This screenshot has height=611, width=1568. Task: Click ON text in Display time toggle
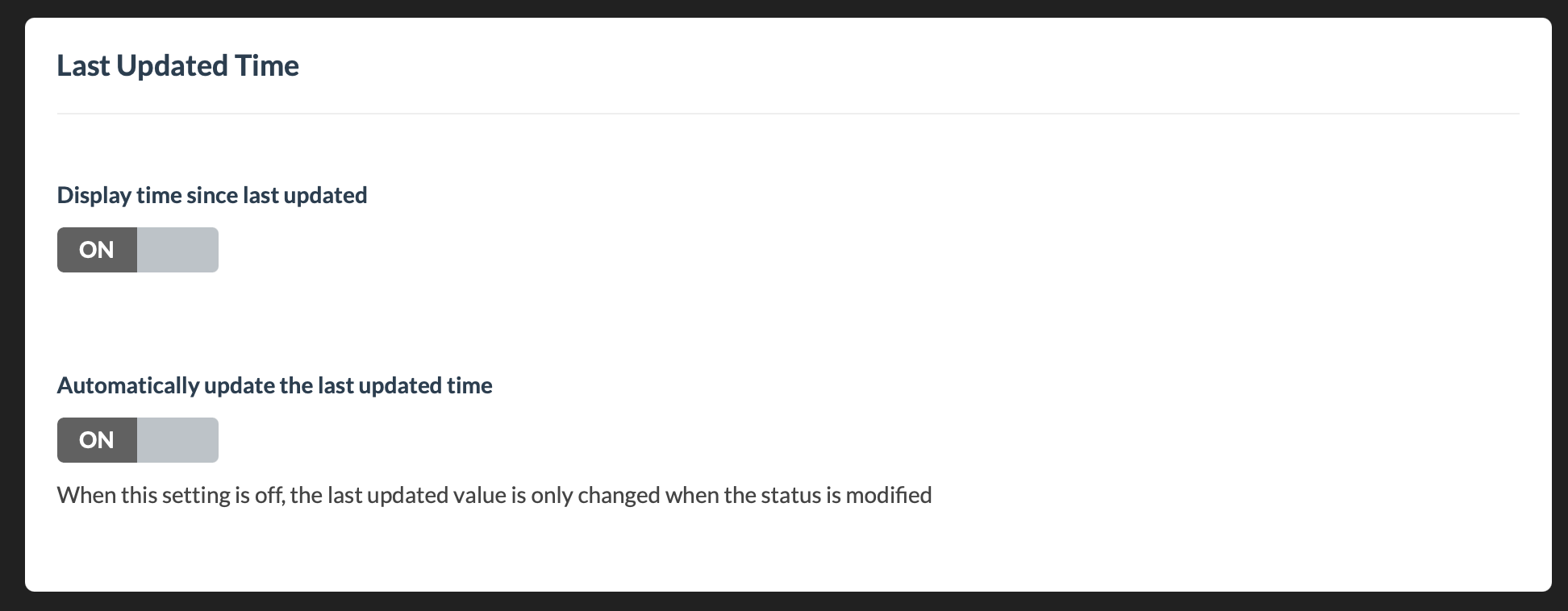click(97, 250)
